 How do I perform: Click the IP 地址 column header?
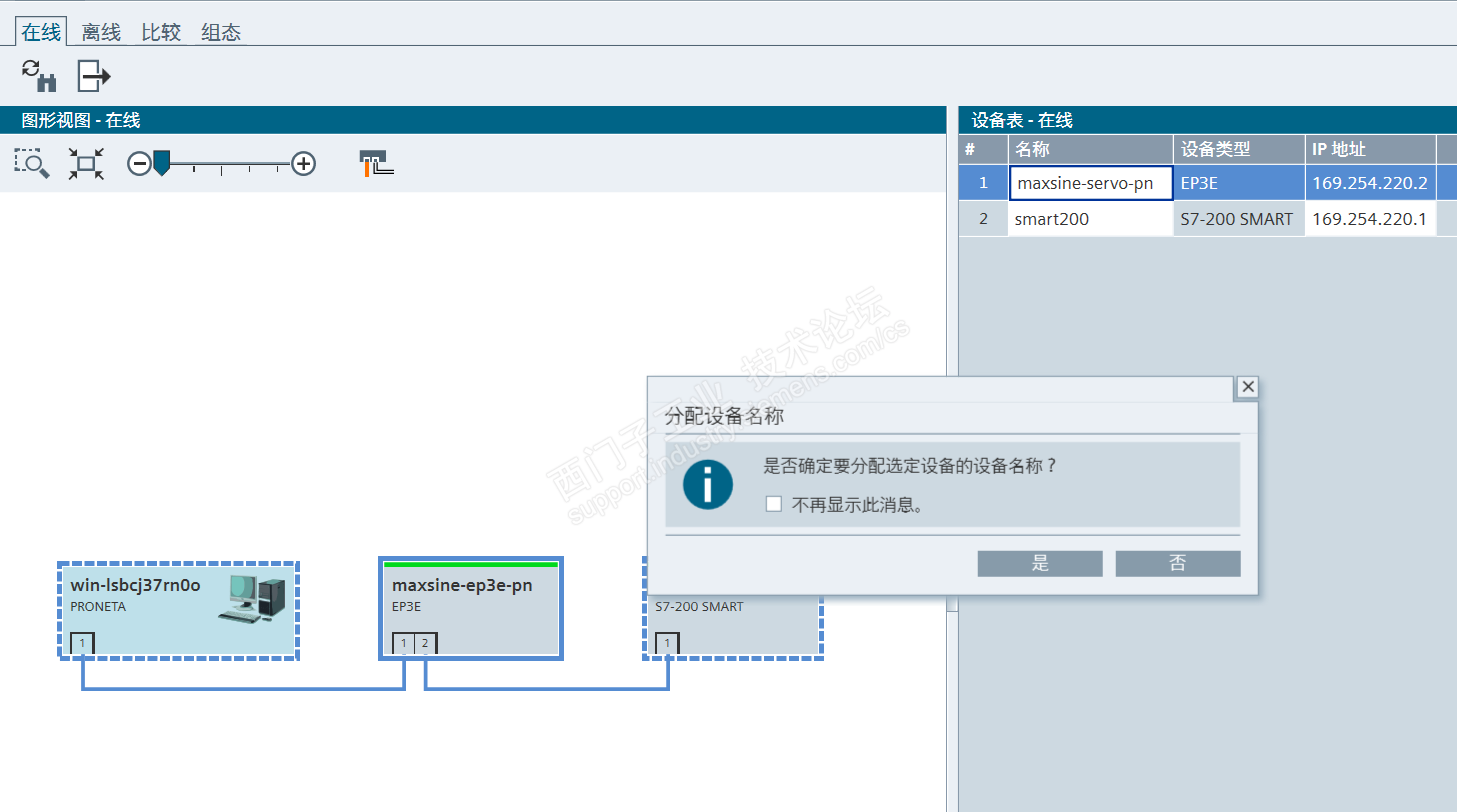click(x=1370, y=149)
